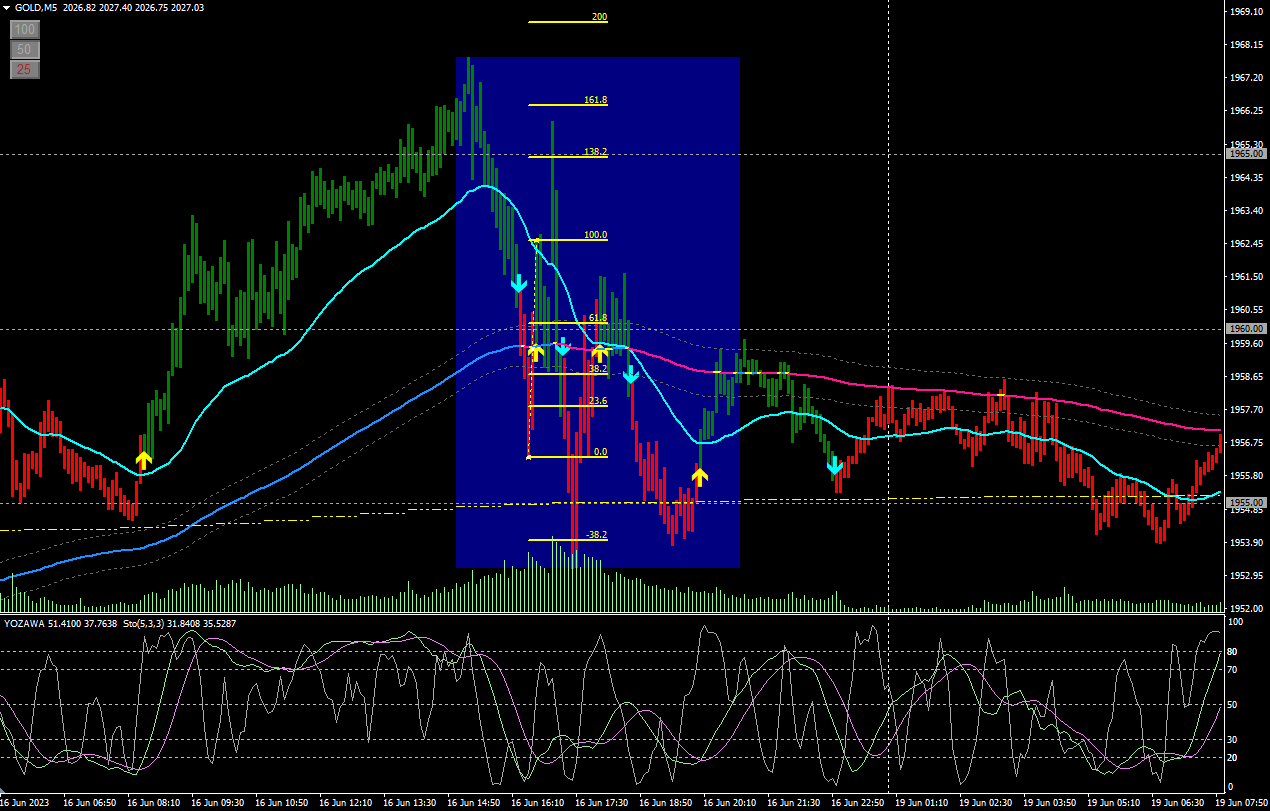The height and width of the screenshot is (811, 1270).
Task: Click the 1967.20 price scale label
Action: 1247,77
